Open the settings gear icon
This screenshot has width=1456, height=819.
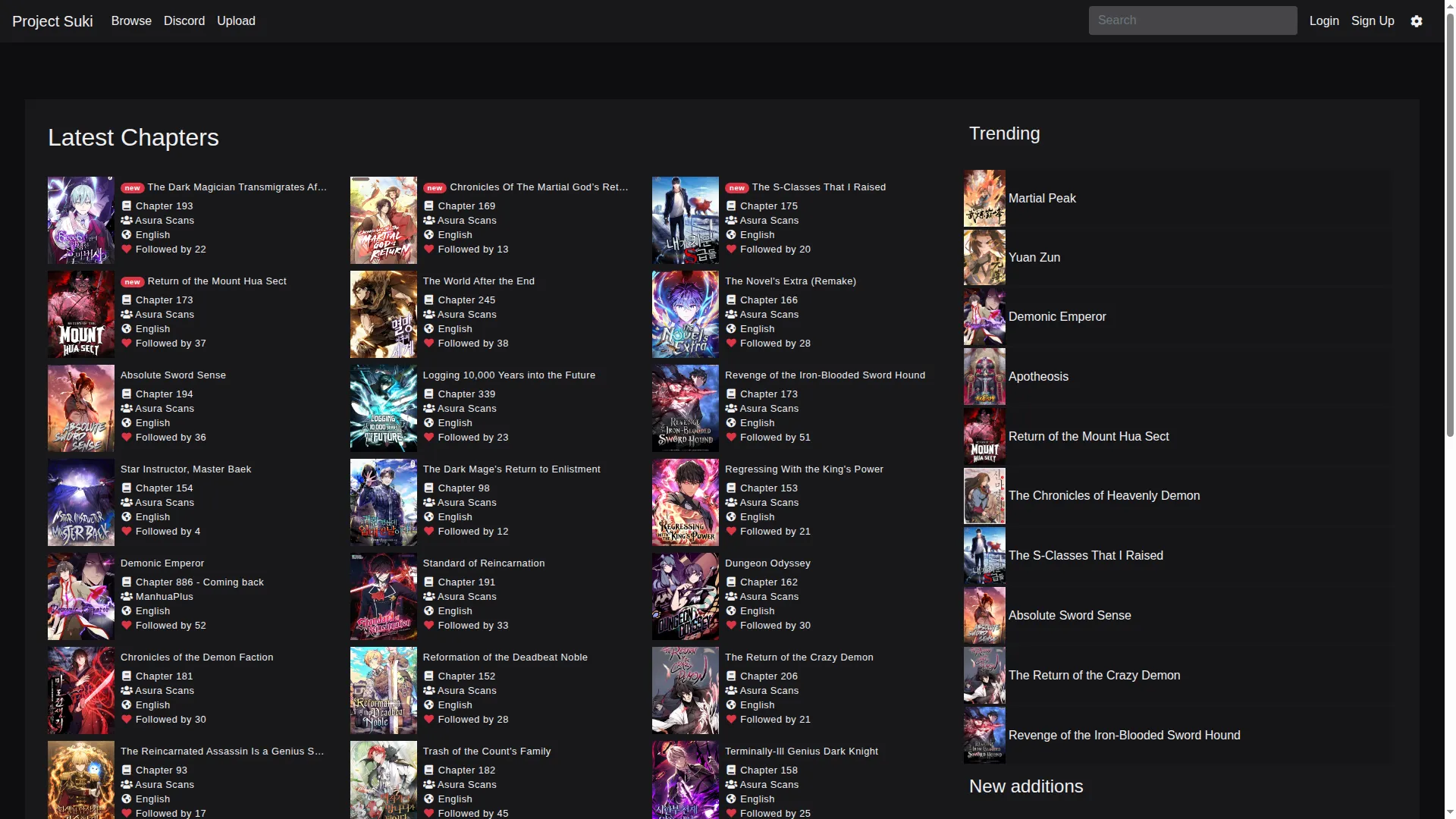[x=1417, y=21]
